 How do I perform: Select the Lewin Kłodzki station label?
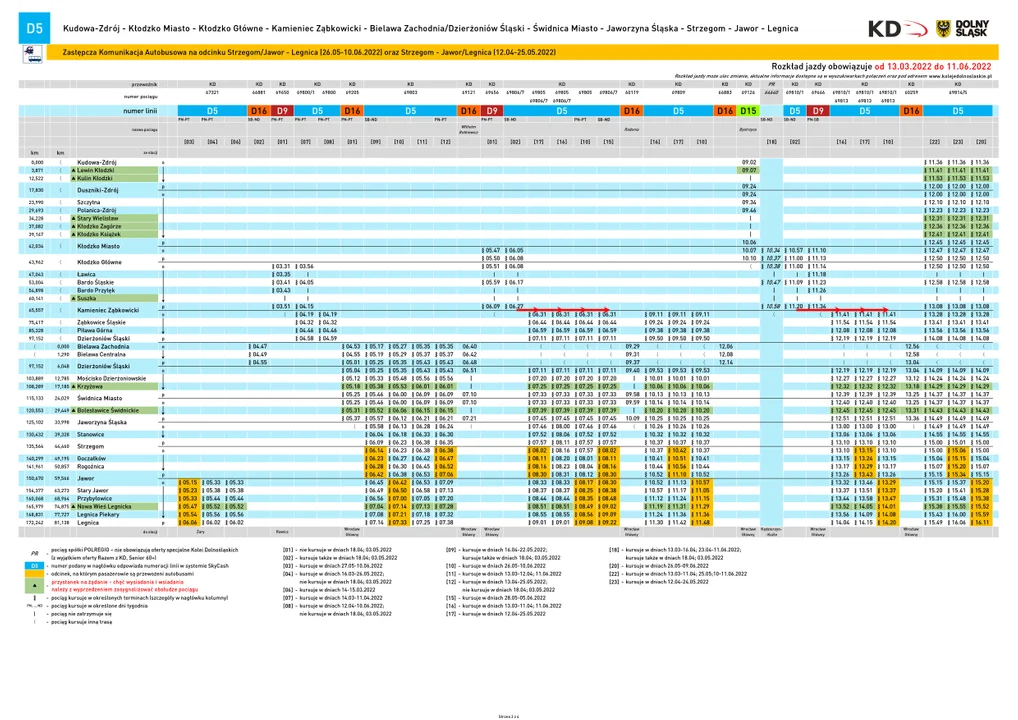(x=95, y=170)
